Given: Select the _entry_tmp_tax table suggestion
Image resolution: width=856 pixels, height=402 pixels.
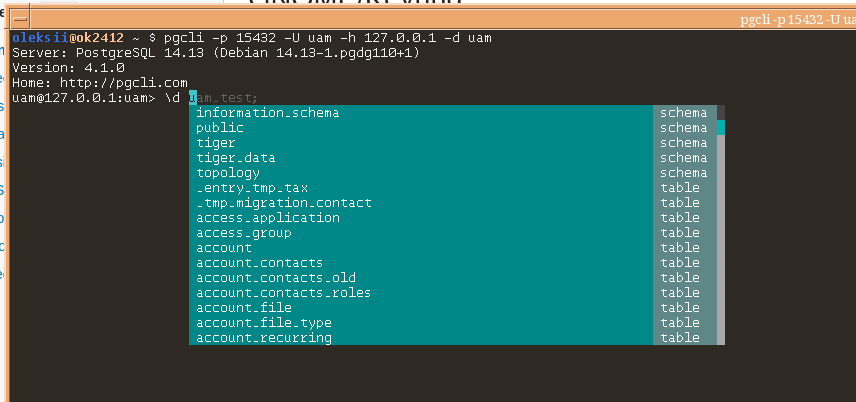Looking at the screenshot, I should [252, 188].
